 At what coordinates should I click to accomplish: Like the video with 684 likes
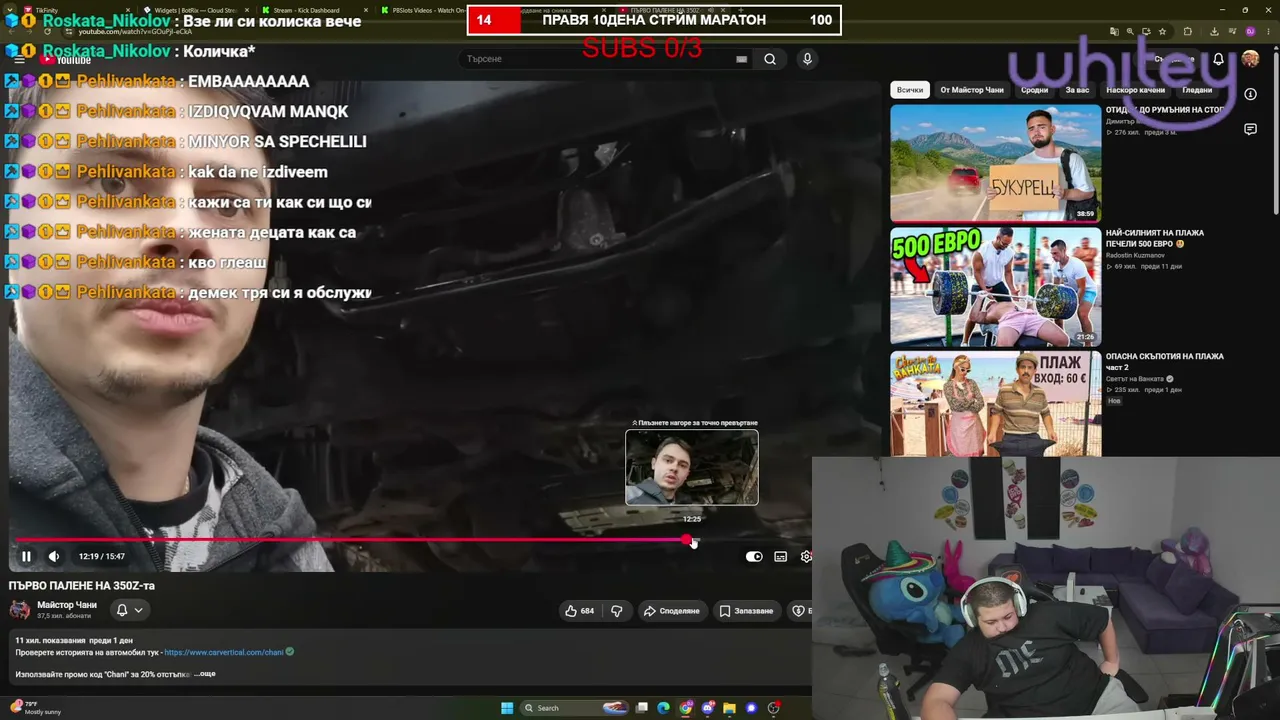(580, 611)
